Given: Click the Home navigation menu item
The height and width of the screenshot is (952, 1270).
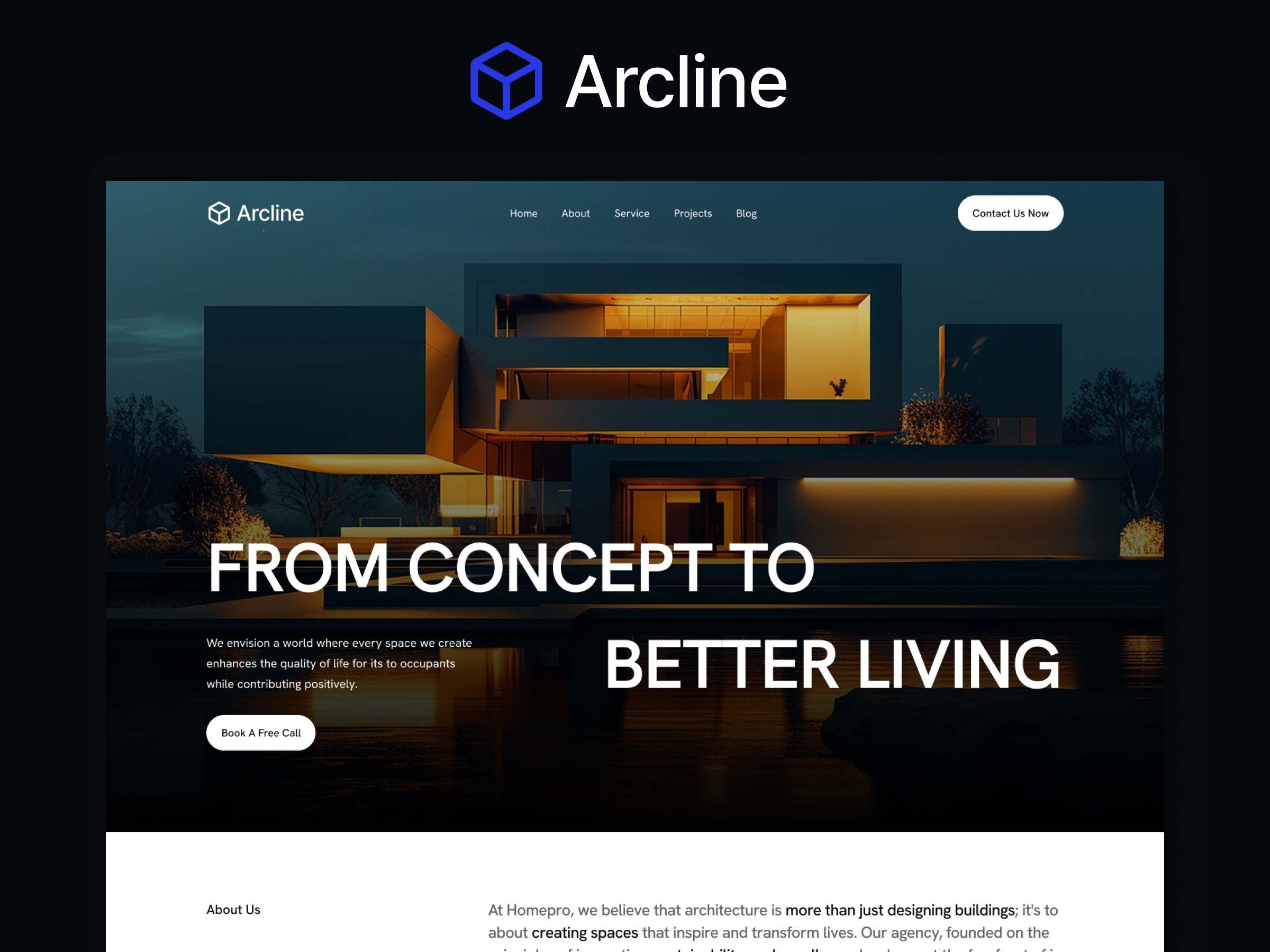Looking at the screenshot, I should (522, 213).
